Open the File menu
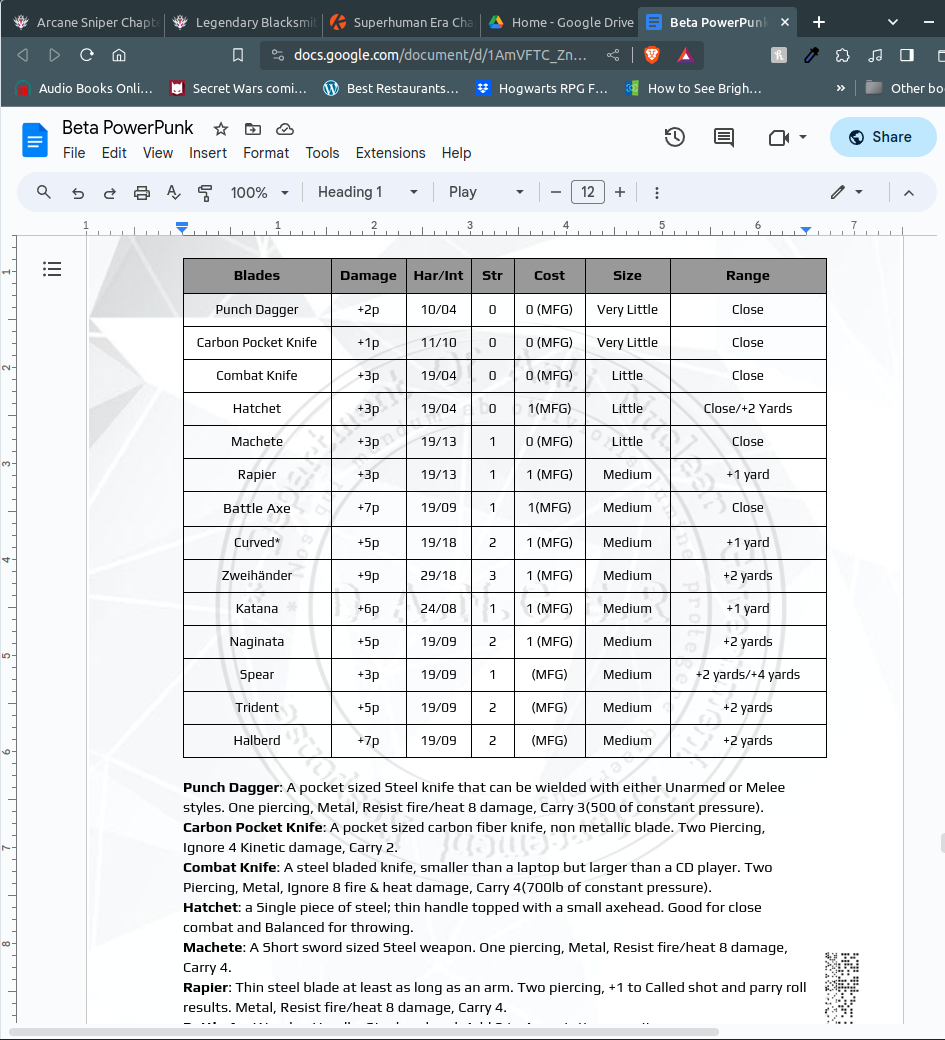 [74, 153]
